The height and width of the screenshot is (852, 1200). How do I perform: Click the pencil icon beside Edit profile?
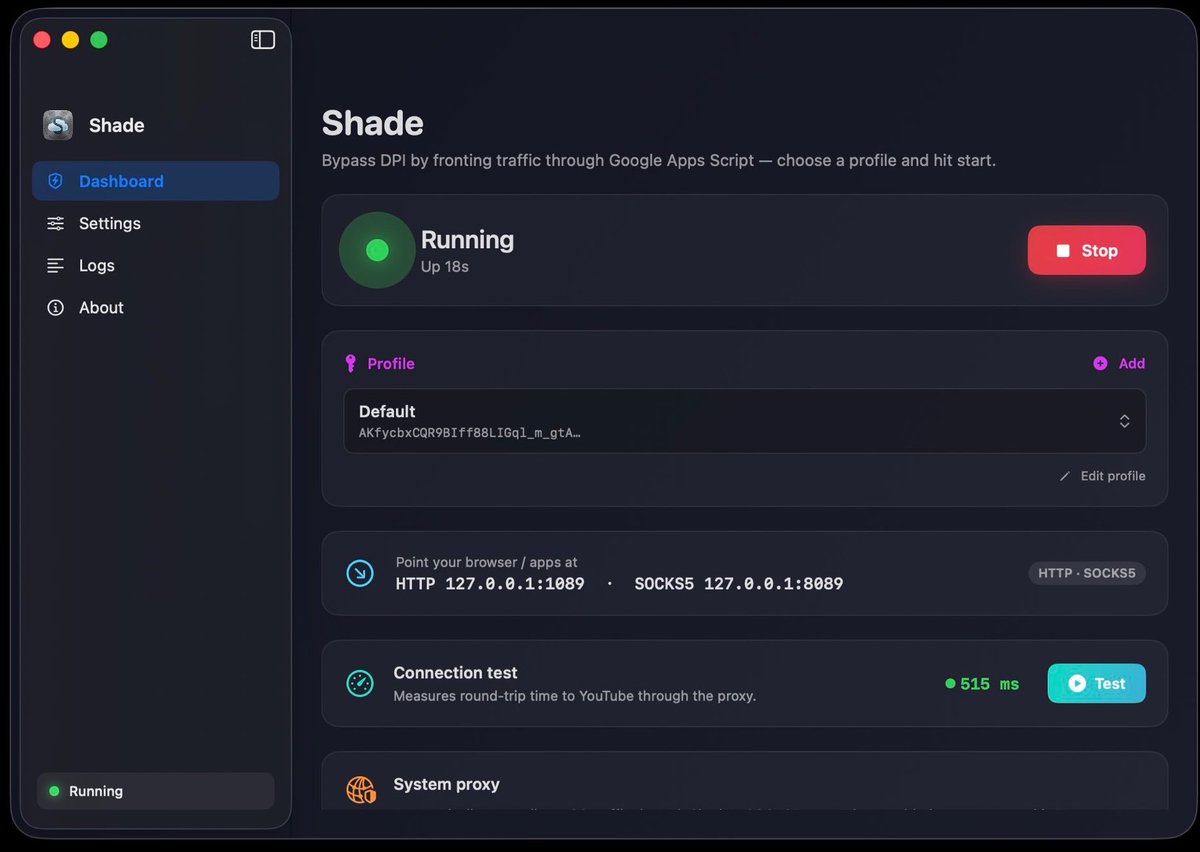[x=1065, y=476]
